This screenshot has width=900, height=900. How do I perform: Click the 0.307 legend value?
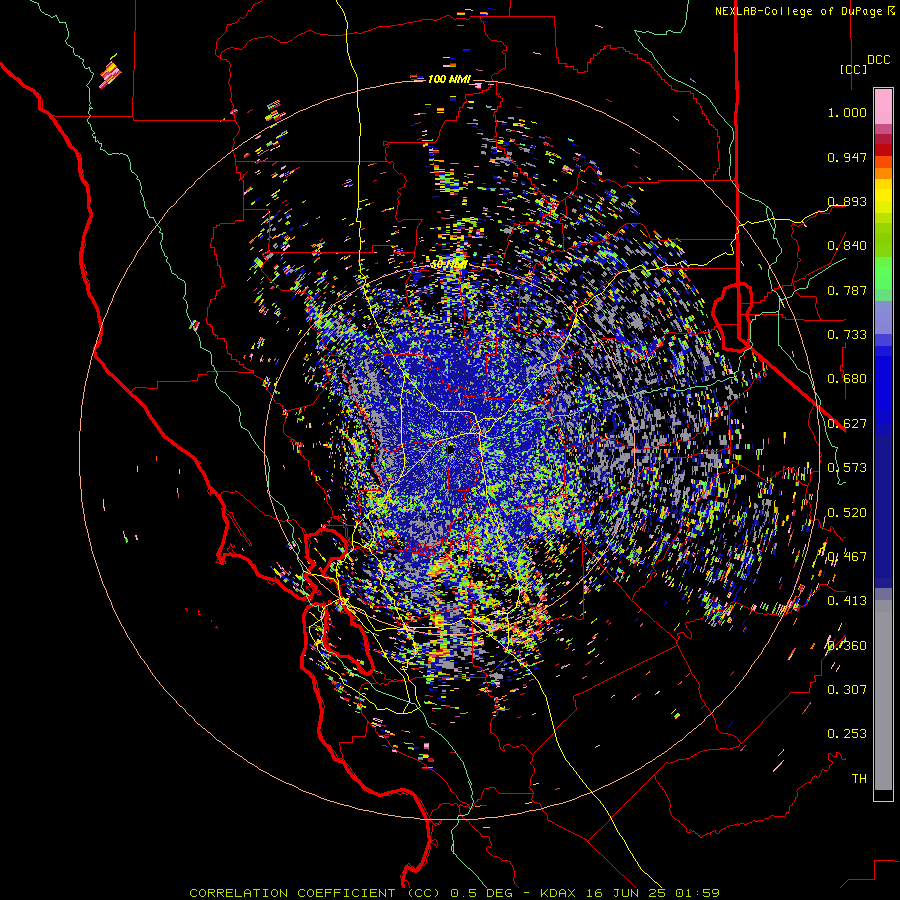(847, 690)
